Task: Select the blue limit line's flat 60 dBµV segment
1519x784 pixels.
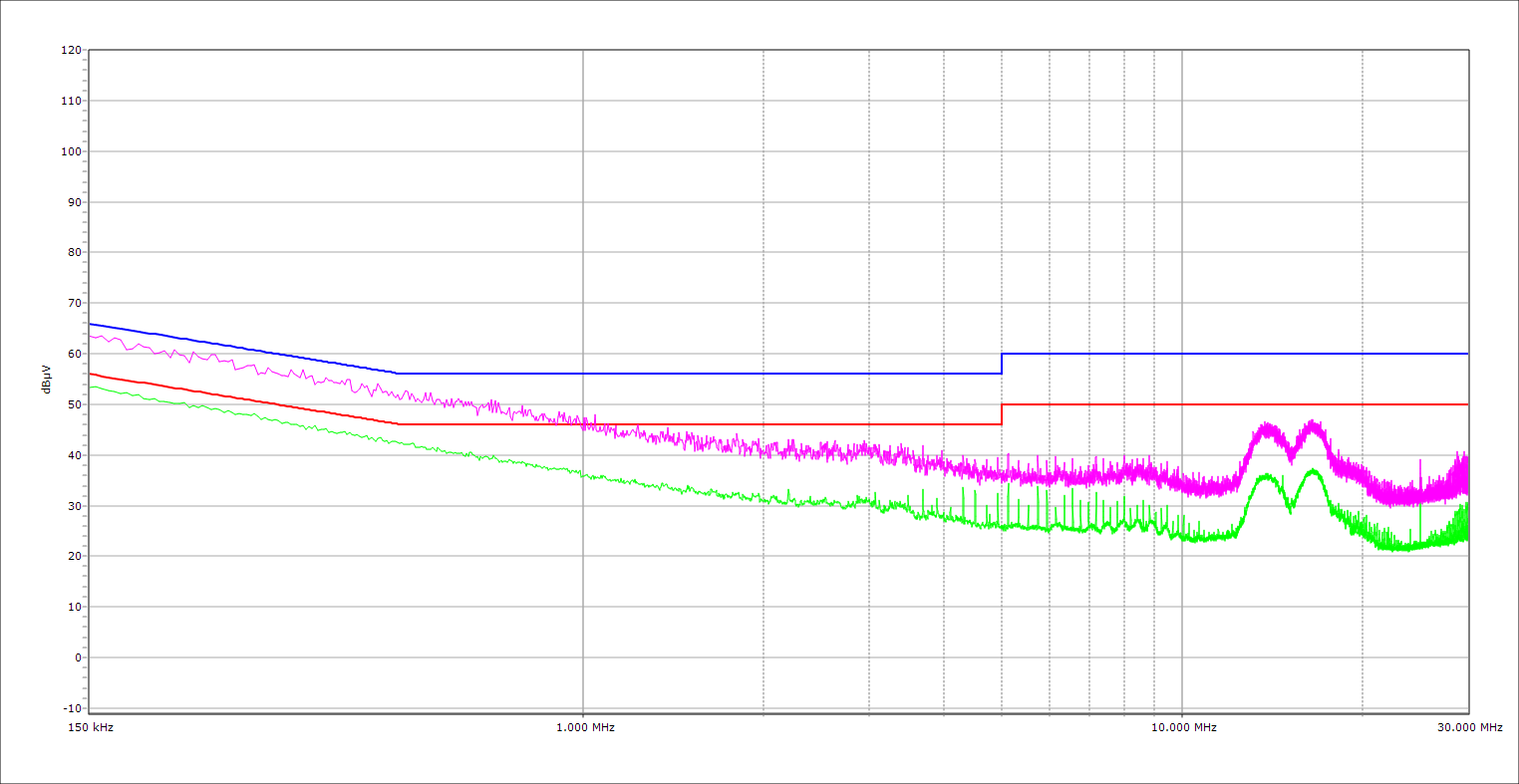Action: tap(1236, 354)
